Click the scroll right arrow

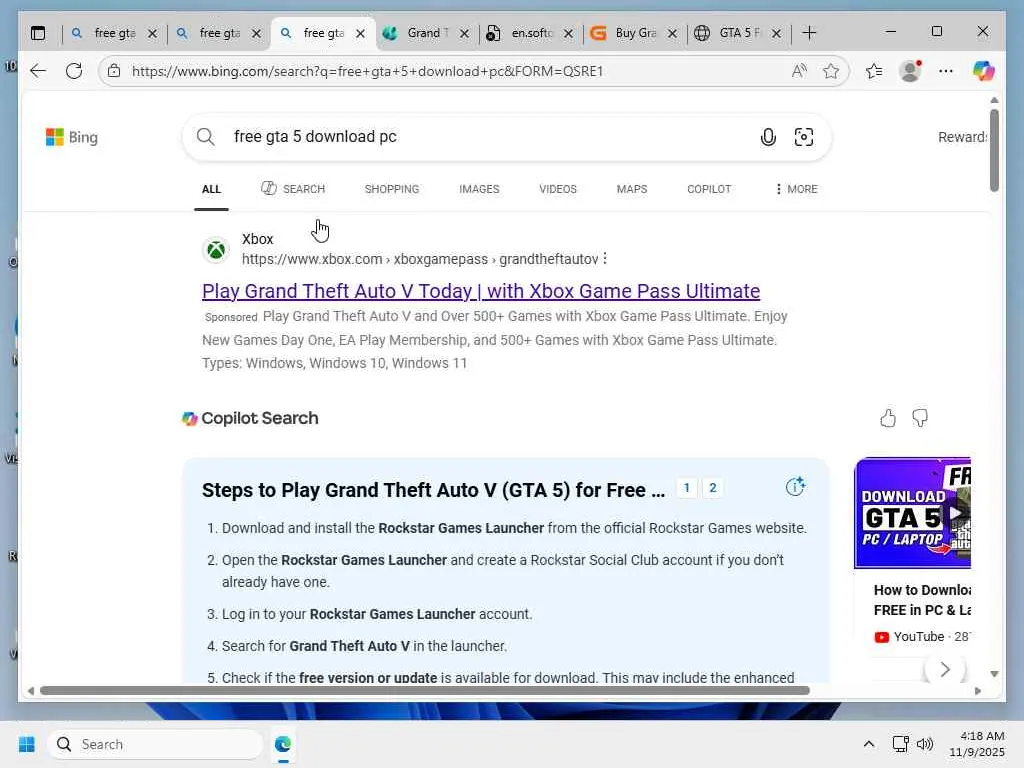(978, 690)
